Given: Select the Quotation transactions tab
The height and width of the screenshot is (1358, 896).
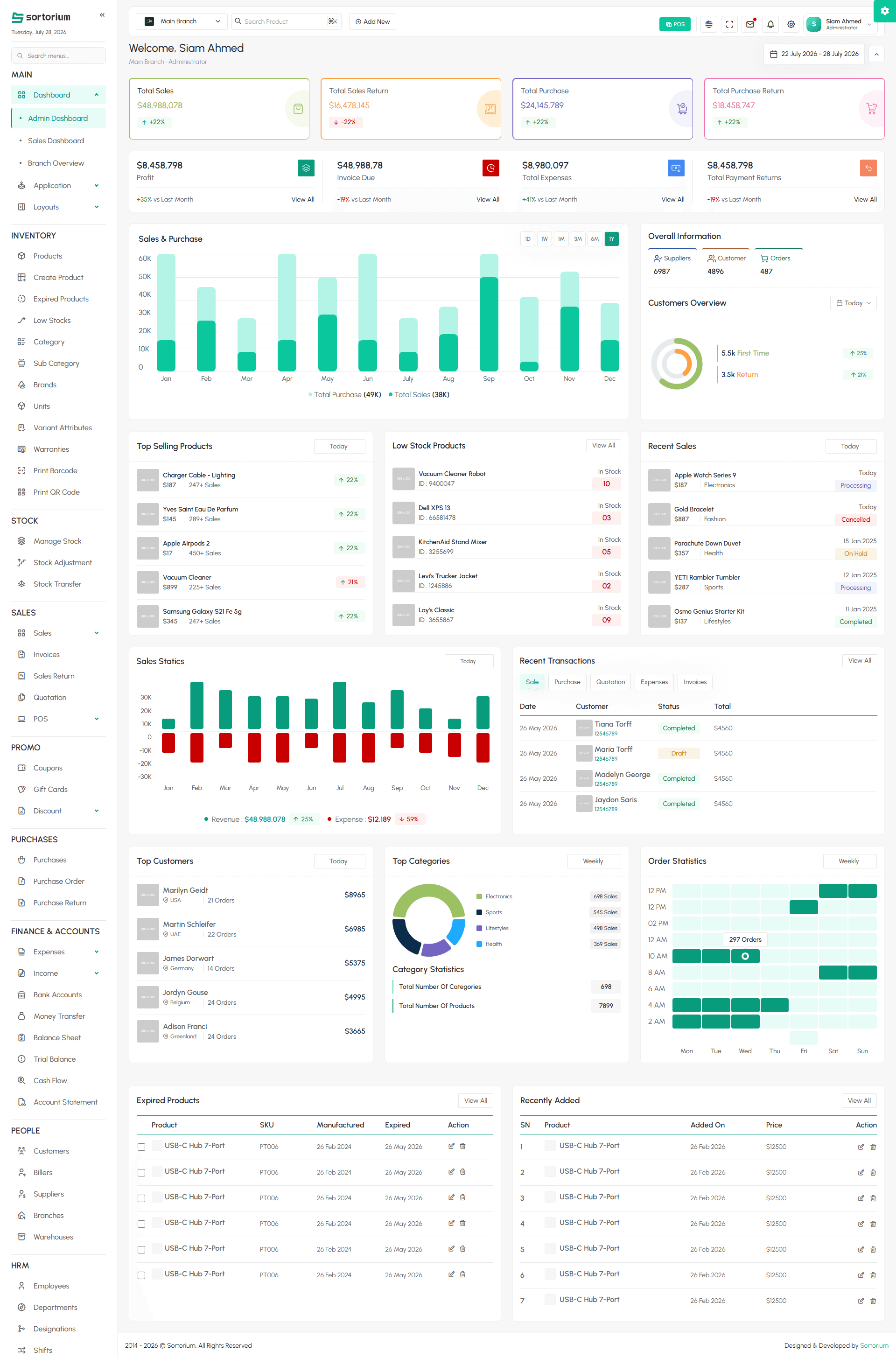Looking at the screenshot, I should coord(610,682).
